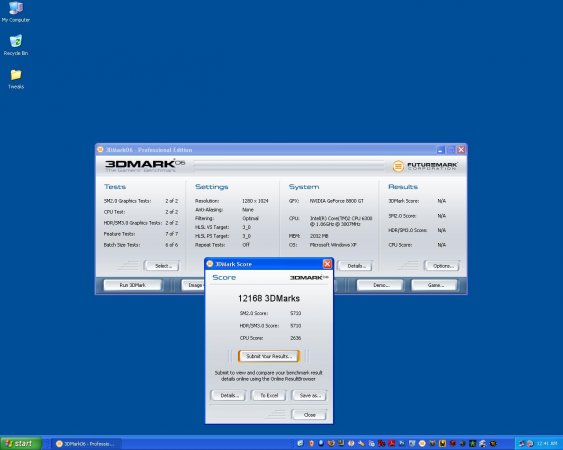This screenshot has height=450, width=563.
Task: Click the Microsoft Windows XP OS text
Action: (x=333, y=245)
